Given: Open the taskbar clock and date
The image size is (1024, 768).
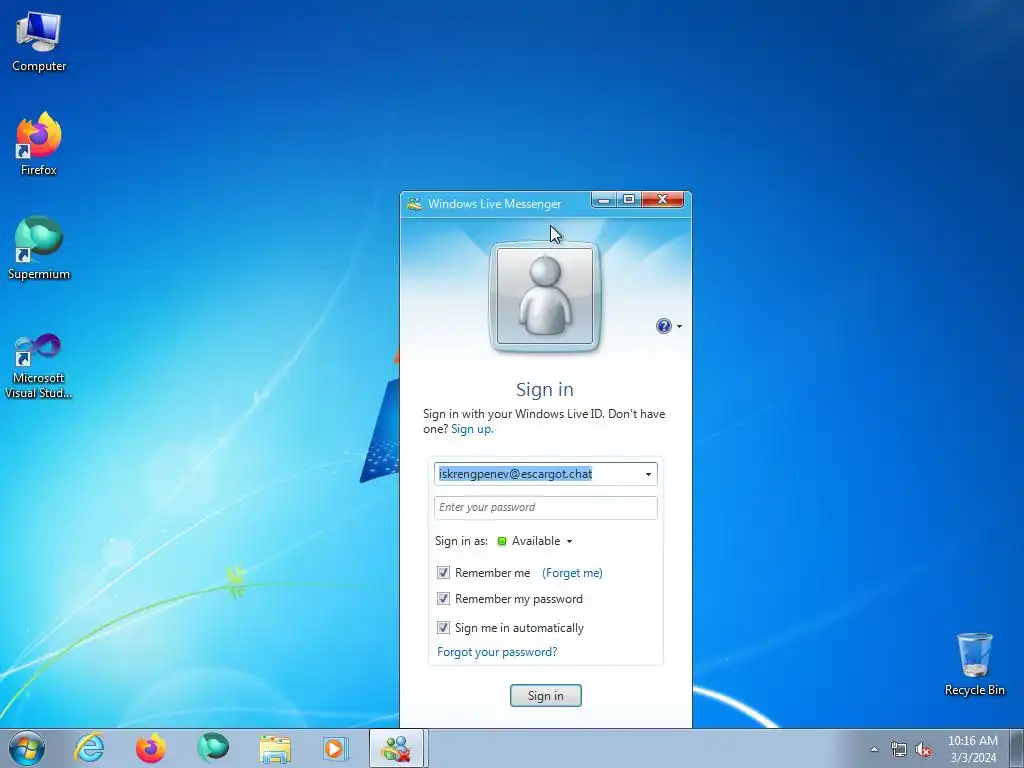Looking at the screenshot, I should 972,749.
